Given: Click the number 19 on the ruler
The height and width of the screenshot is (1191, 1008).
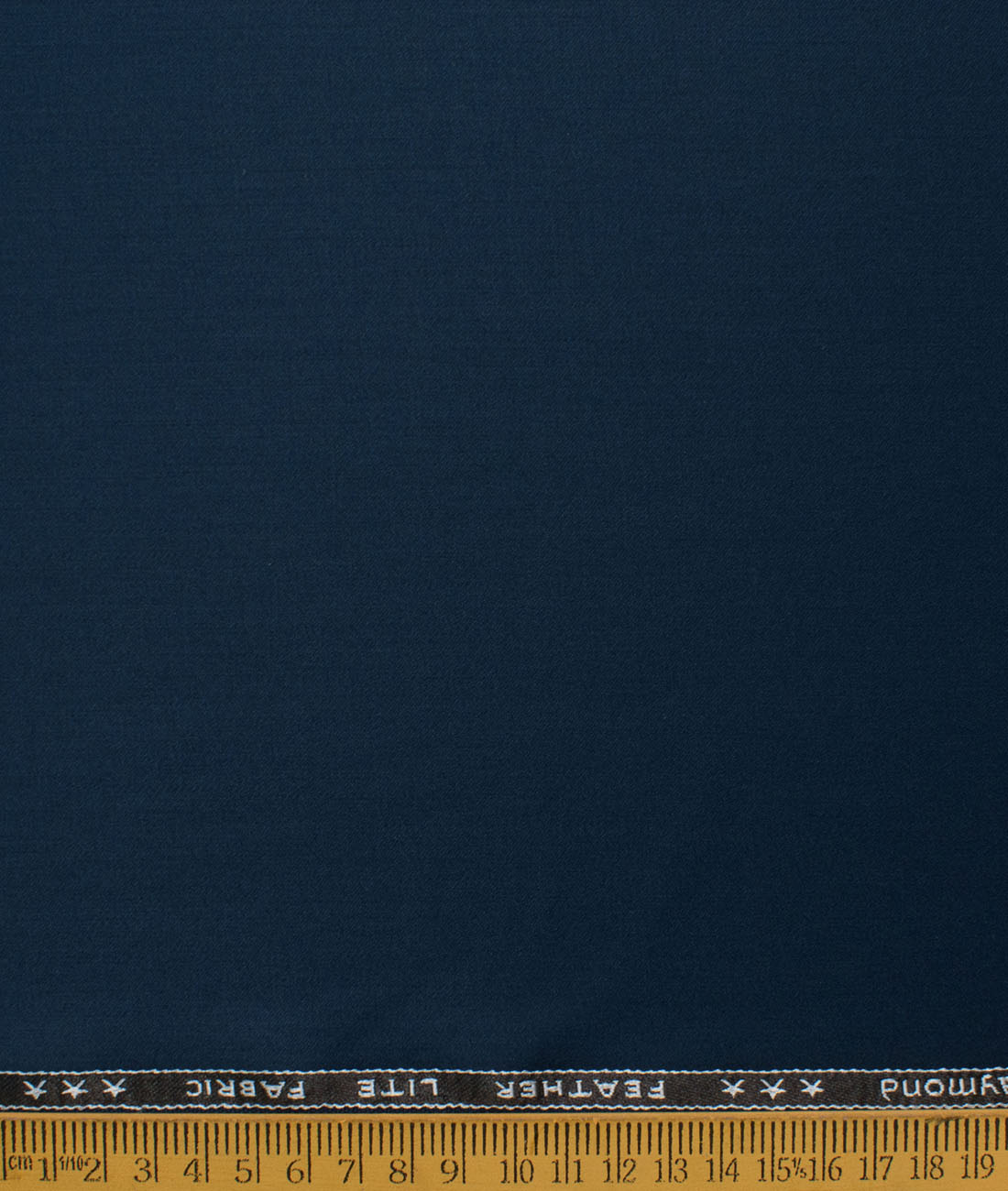Looking at the screenshot, I should pos(978,1168).
